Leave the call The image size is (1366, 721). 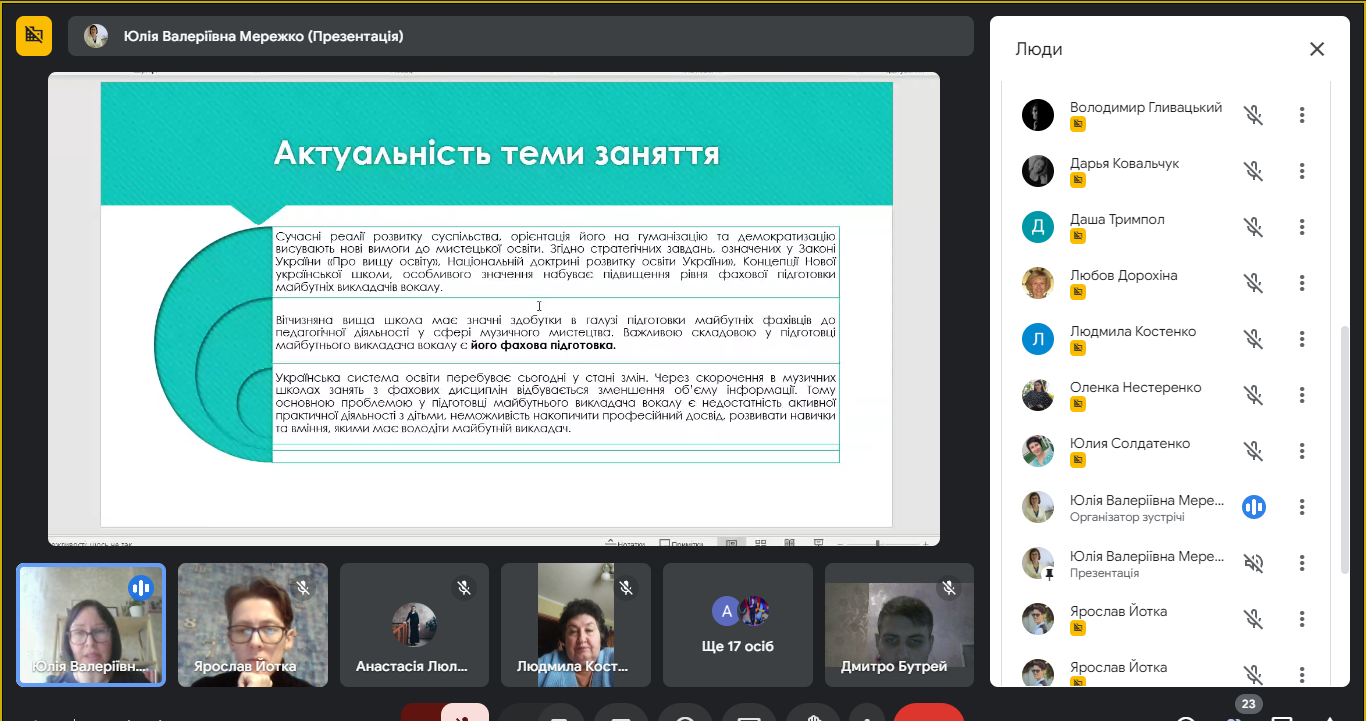(928, 714)
